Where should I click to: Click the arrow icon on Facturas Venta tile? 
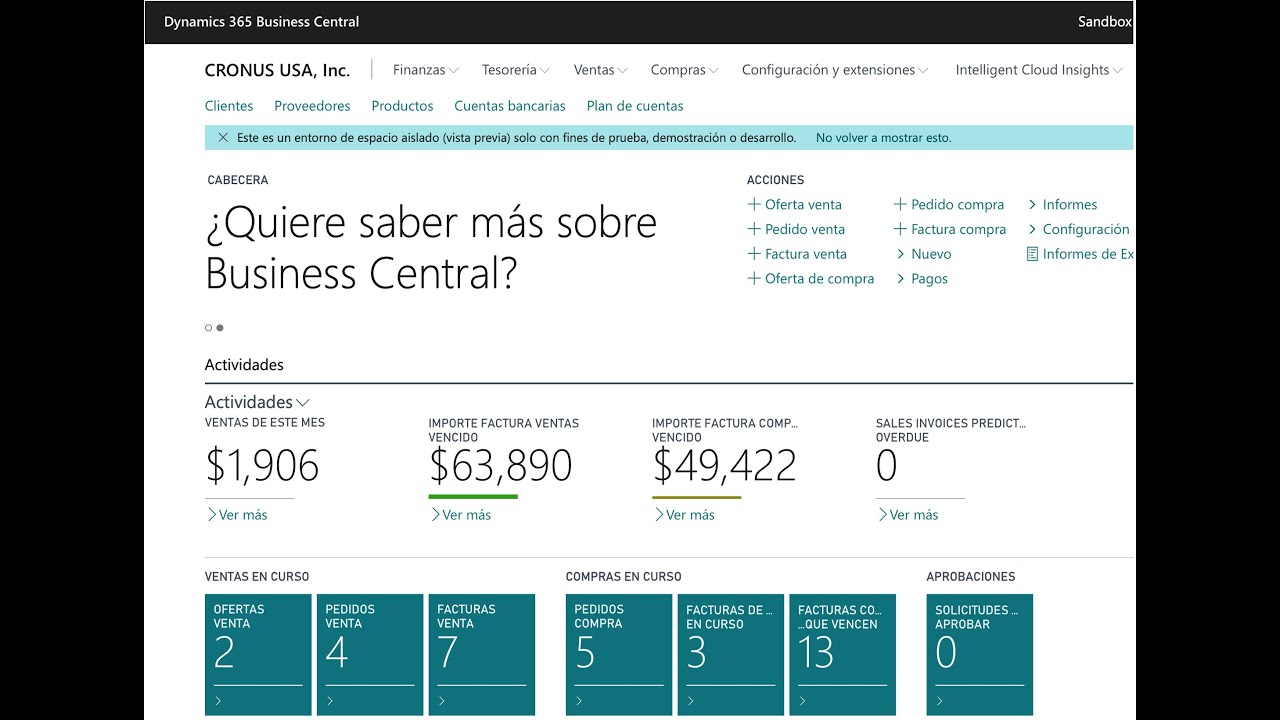(x=442, y=701)
